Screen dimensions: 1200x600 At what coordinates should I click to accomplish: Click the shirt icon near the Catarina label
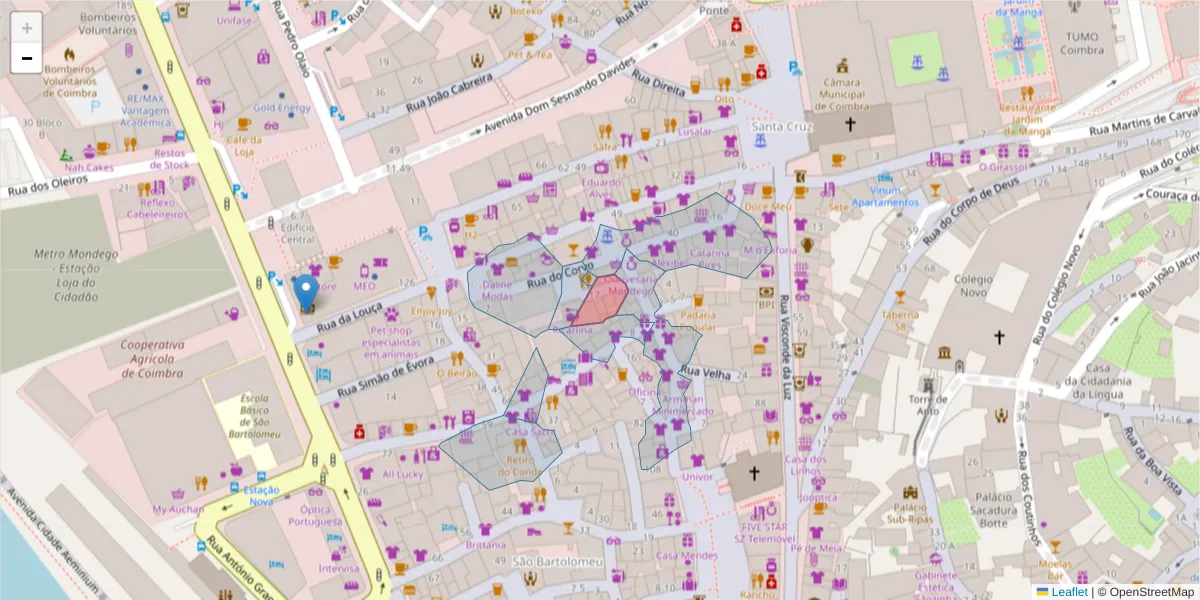click(x=709, y=237)
